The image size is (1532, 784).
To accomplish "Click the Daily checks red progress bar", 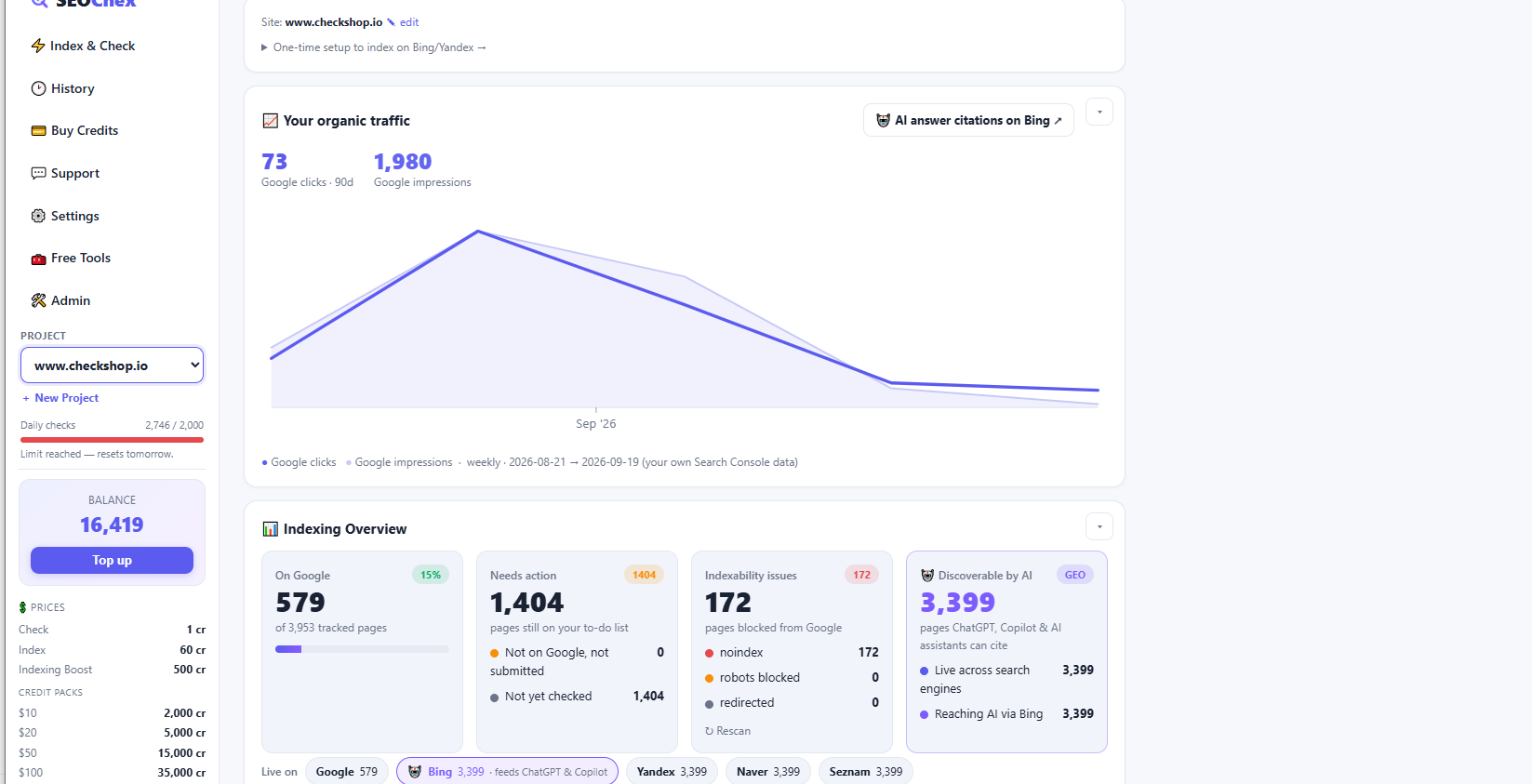I will [x=112, y=440].
